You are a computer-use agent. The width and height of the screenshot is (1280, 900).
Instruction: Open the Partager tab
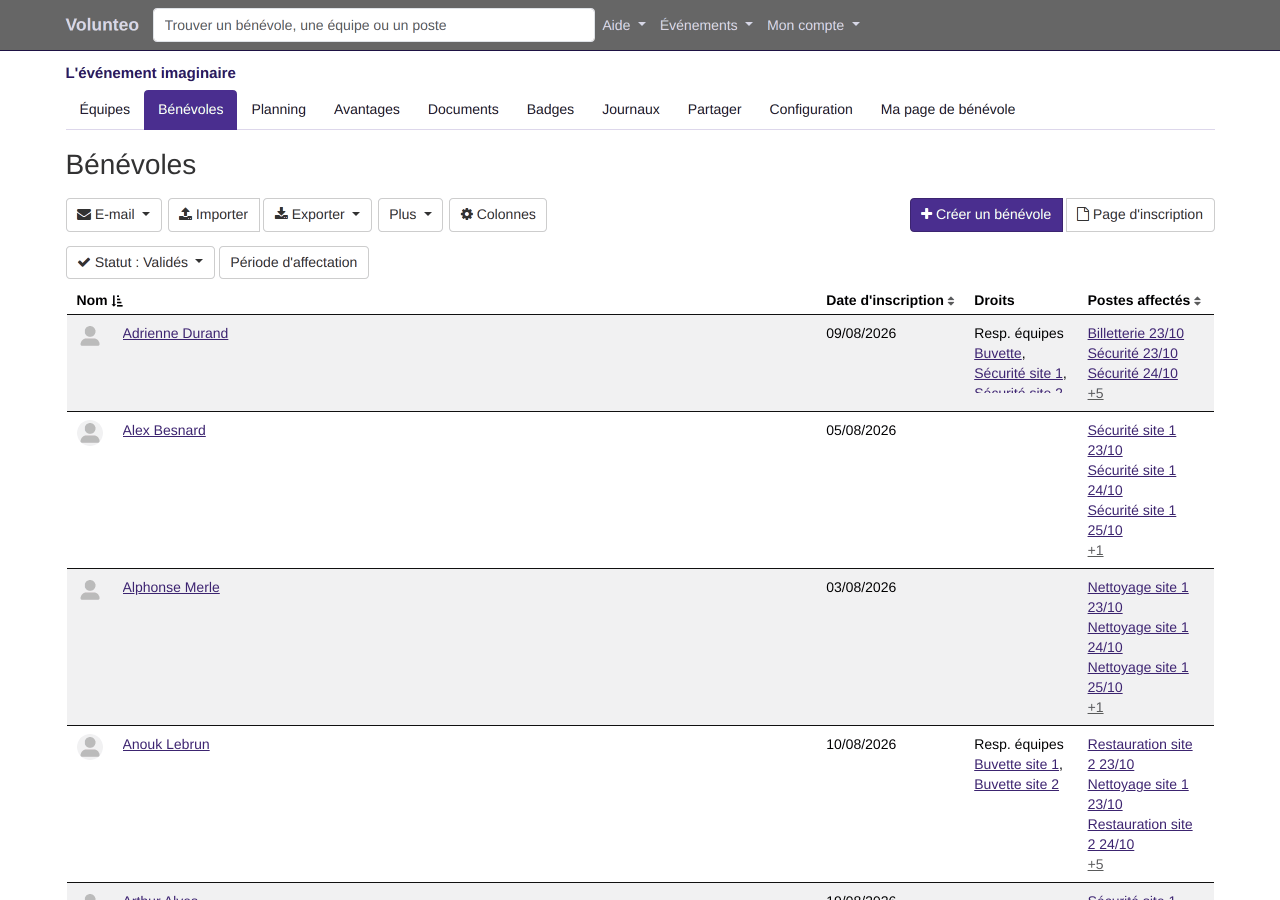click(x=715, y=110)
